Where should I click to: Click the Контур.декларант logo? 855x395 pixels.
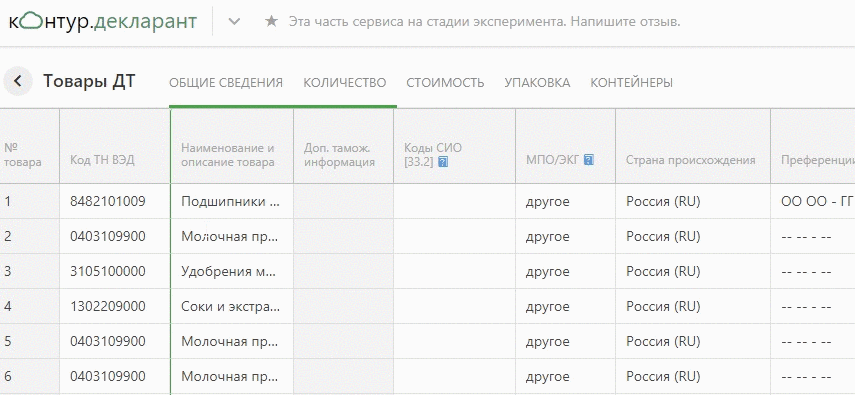[103, 21]
